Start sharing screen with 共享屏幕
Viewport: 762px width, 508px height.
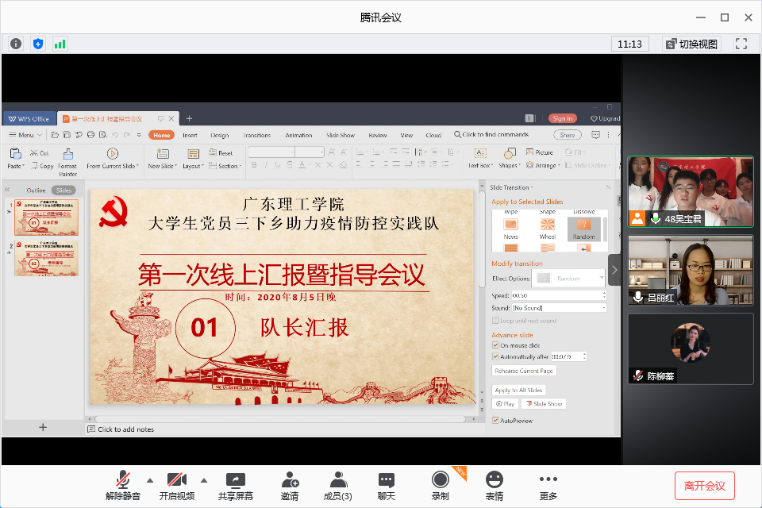coord(235,485)
